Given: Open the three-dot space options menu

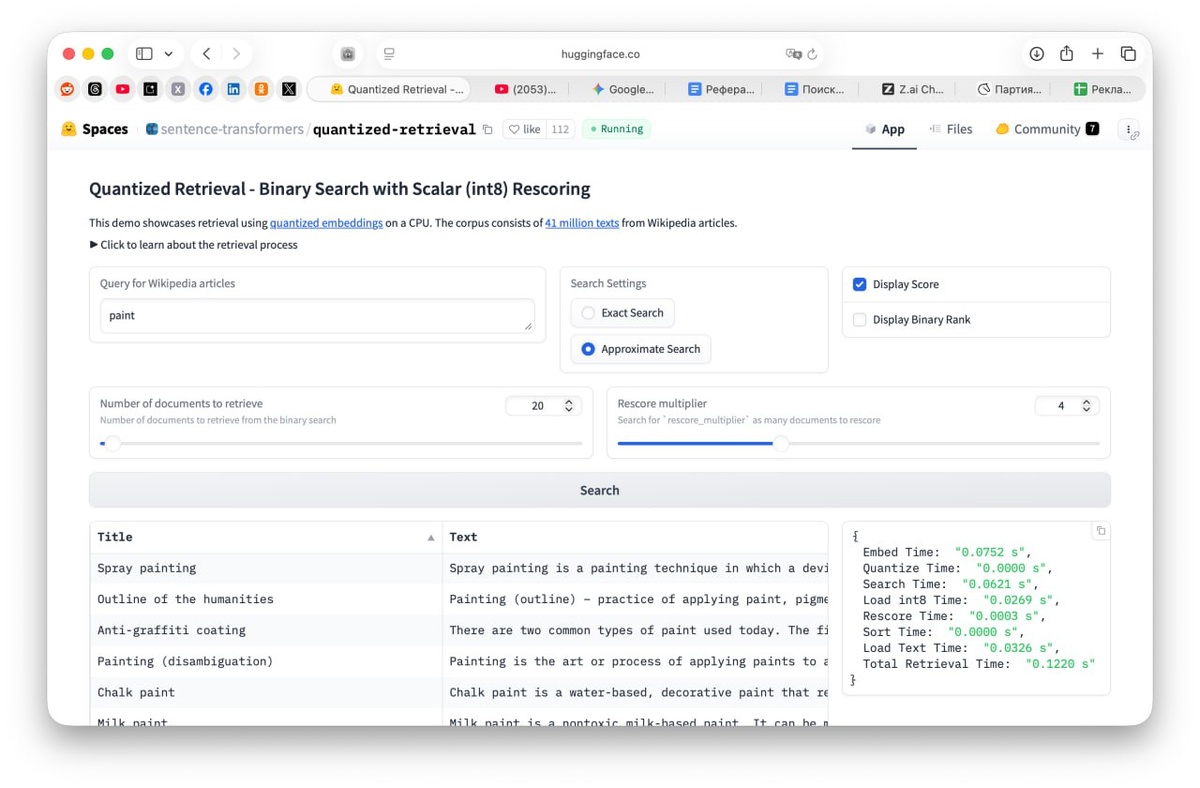Looking at the screenshot, I should (1129, 129).
